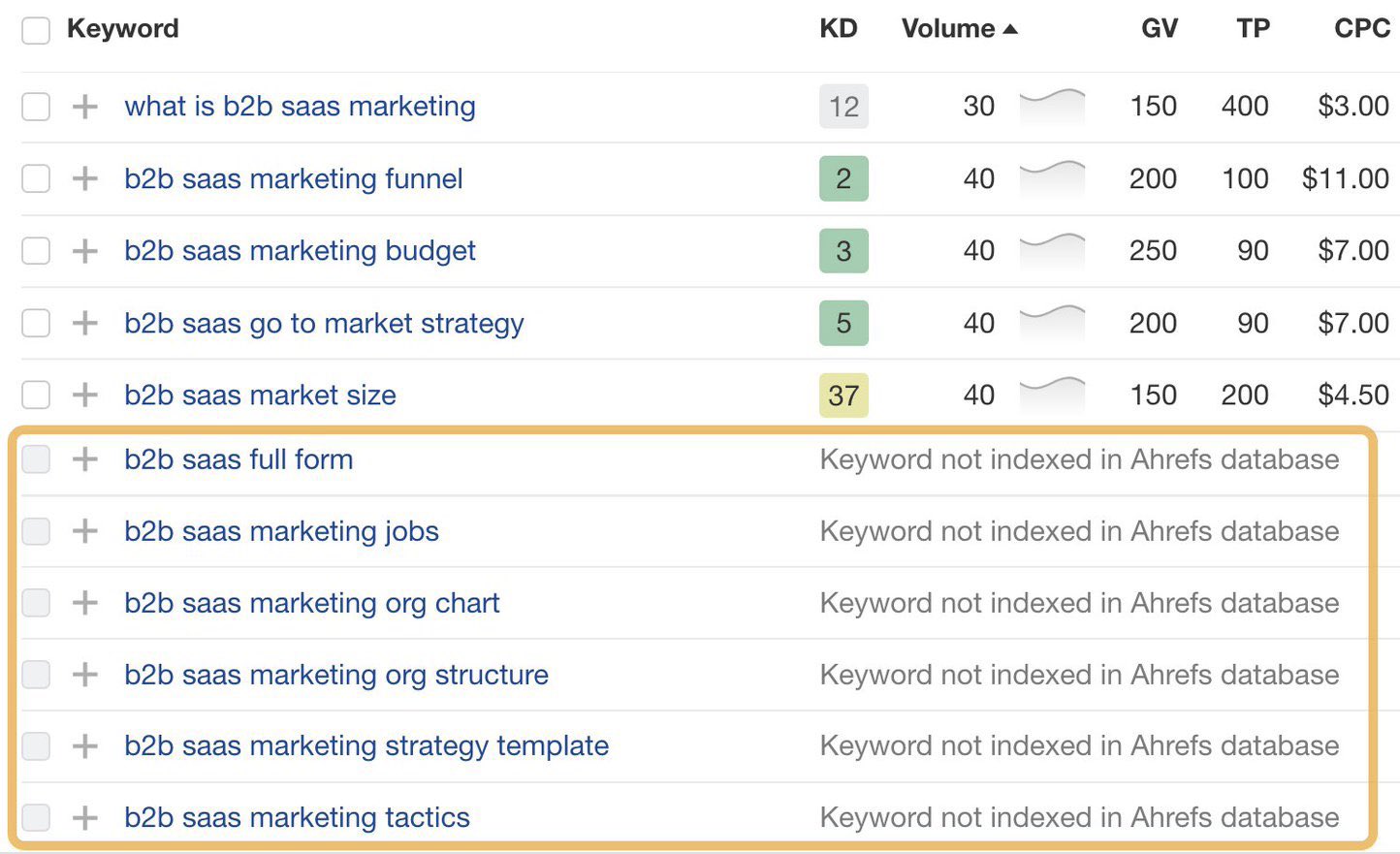Click the TP column header
Viewport: 1400px width, 854px height.
click(x=1253, y=29)
